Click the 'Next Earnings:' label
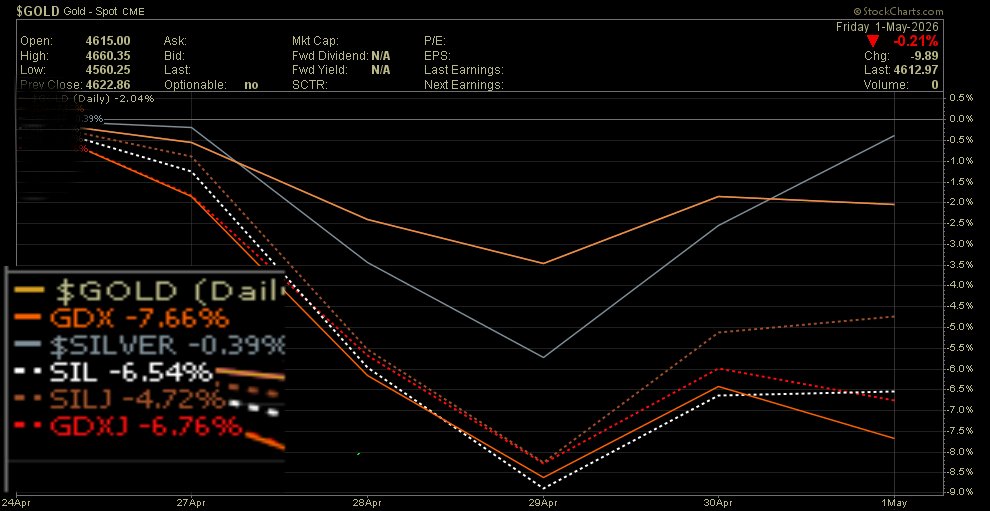The width and height of the screenshot is (990, 511). tap(463, 85)
